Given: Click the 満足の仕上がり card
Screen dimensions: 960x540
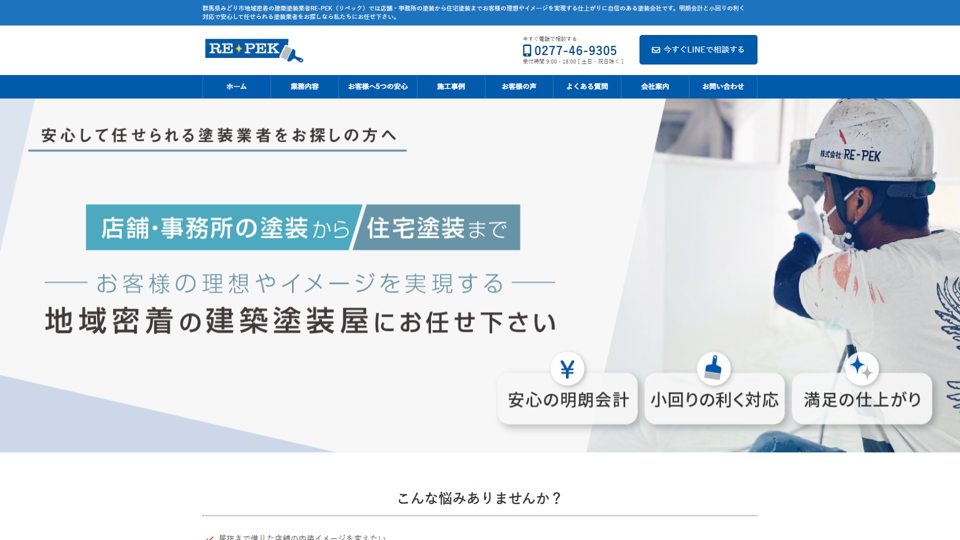Looking at the screenshot, I should [x=862, y=400].
